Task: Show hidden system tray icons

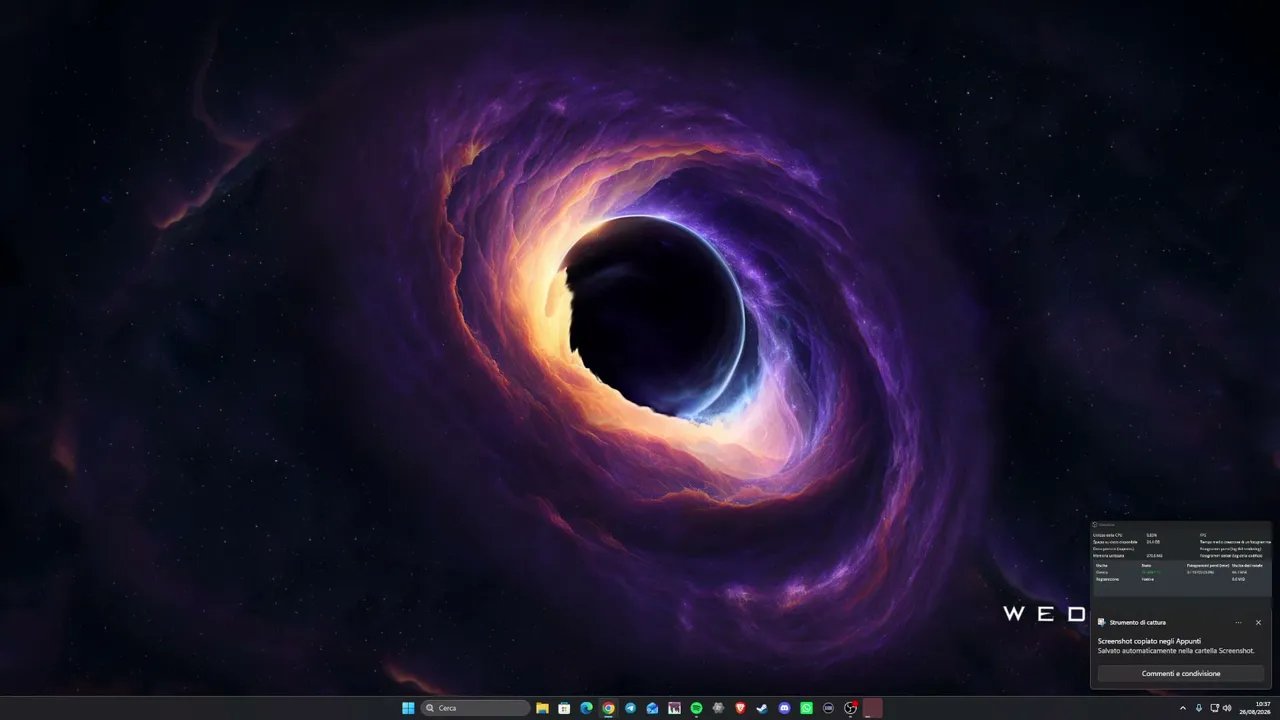Action: pos(1183,708)
